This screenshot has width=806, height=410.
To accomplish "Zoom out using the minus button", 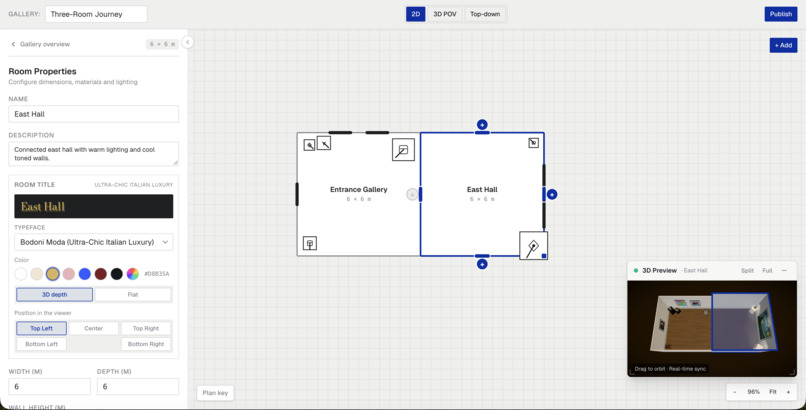I will coord(735,392).
